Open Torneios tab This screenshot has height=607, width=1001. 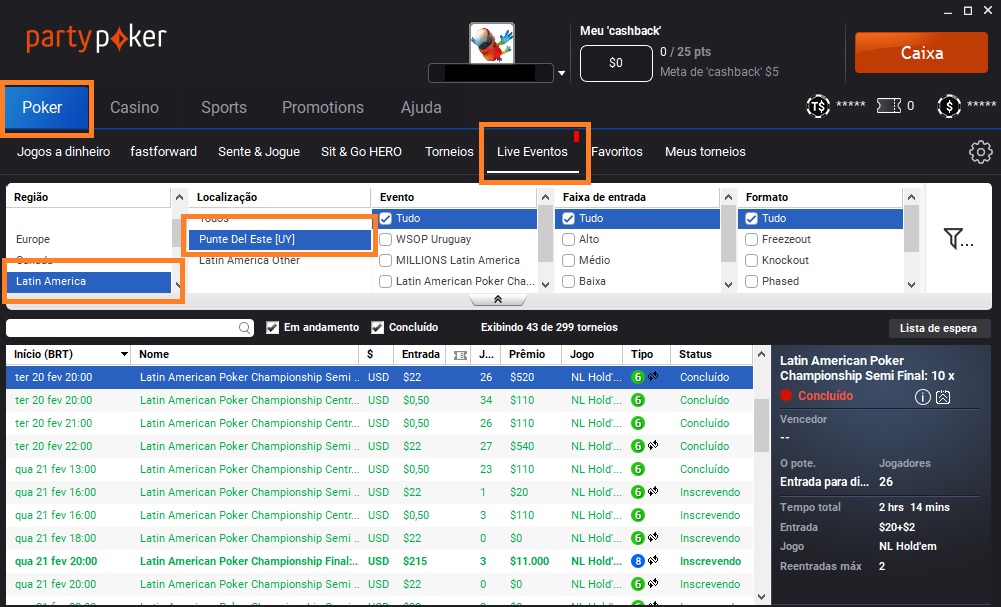tap(449, 152)
